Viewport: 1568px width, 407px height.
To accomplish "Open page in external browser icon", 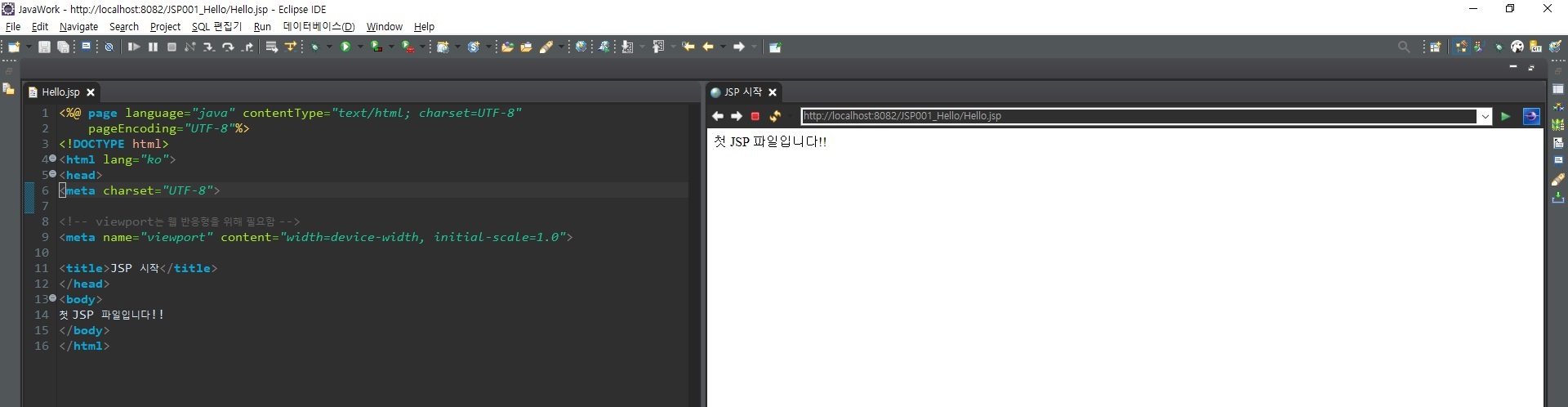I will pos(1531,116).
